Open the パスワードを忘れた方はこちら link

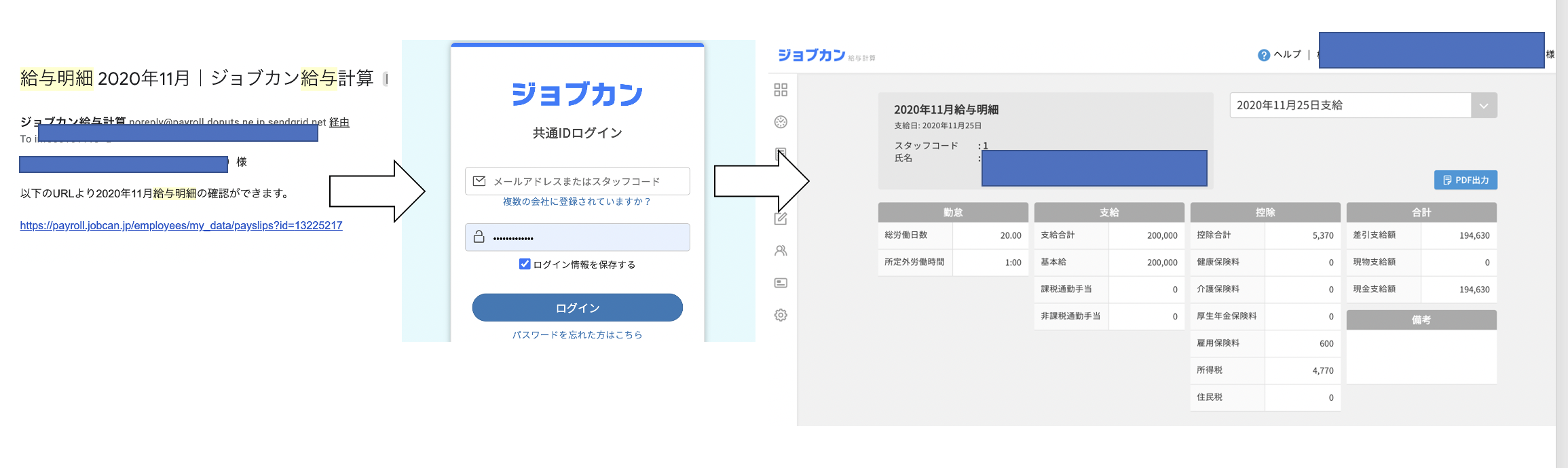[x=577, y=334]
